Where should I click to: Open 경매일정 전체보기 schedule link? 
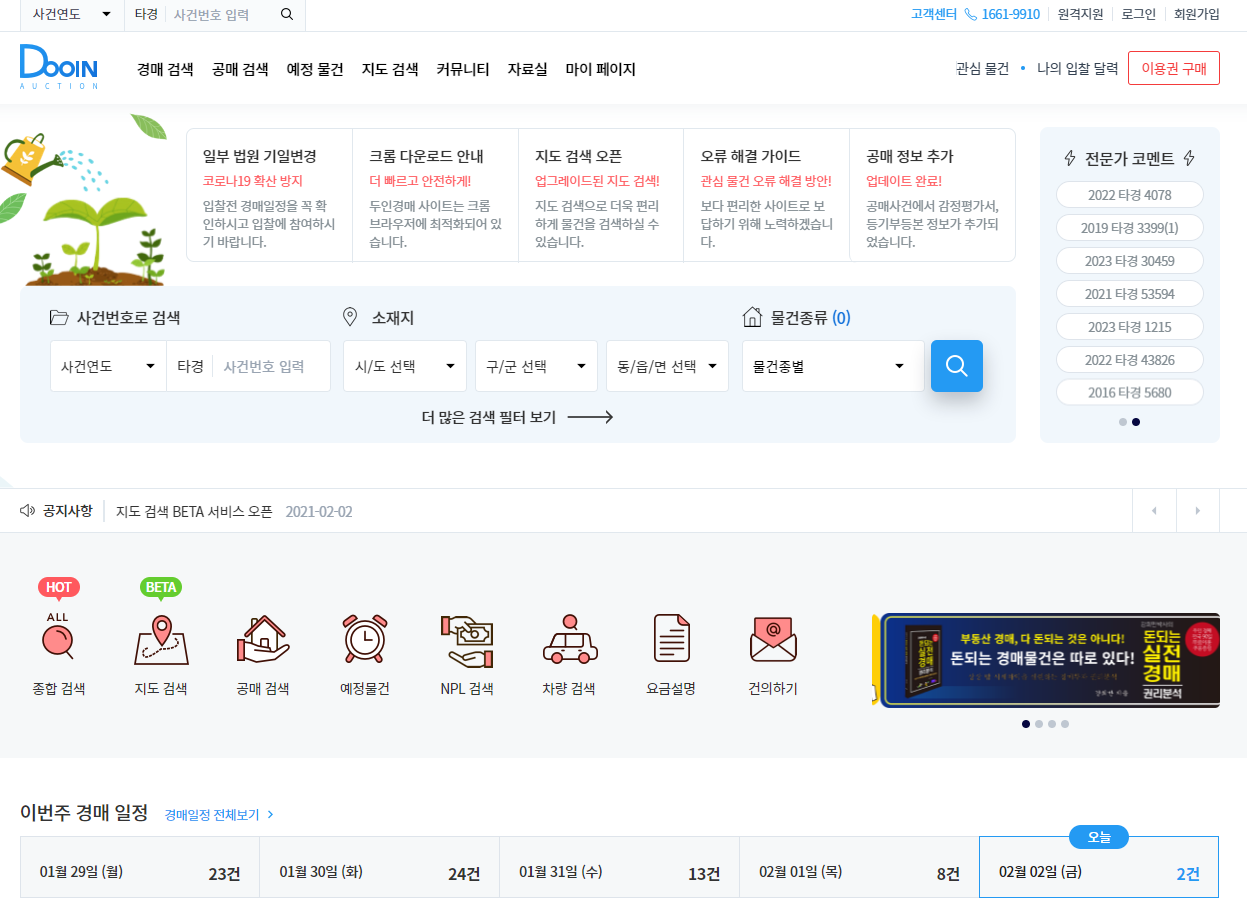212,814
